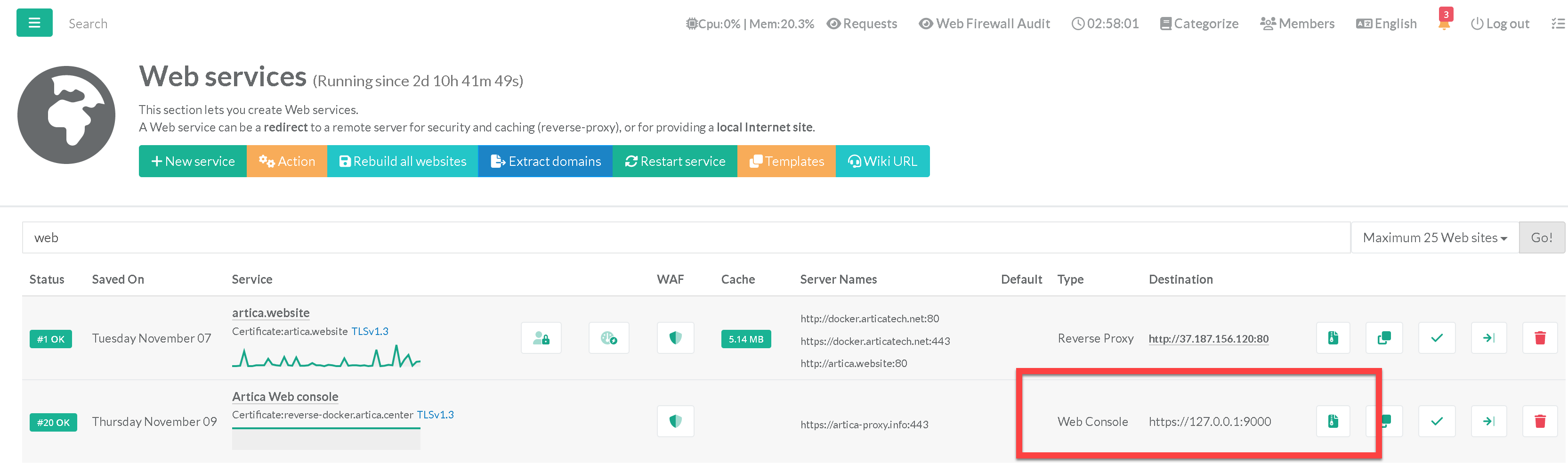The height and width of the screenshot is (474, 1568).
Task: Click the notification bell icon
Action: pyautogui.click(x=1443, y=24)
